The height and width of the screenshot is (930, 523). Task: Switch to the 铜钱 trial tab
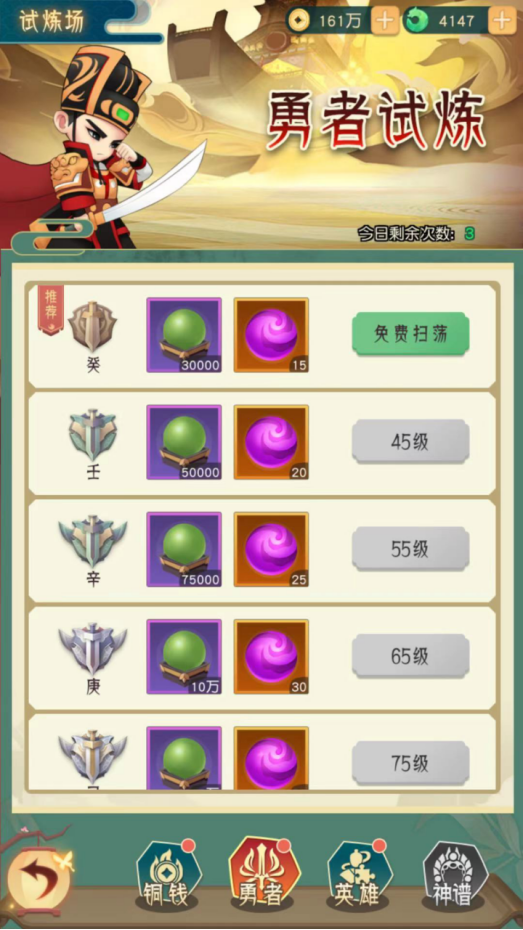pyautogui.click(x=169, y=875)
